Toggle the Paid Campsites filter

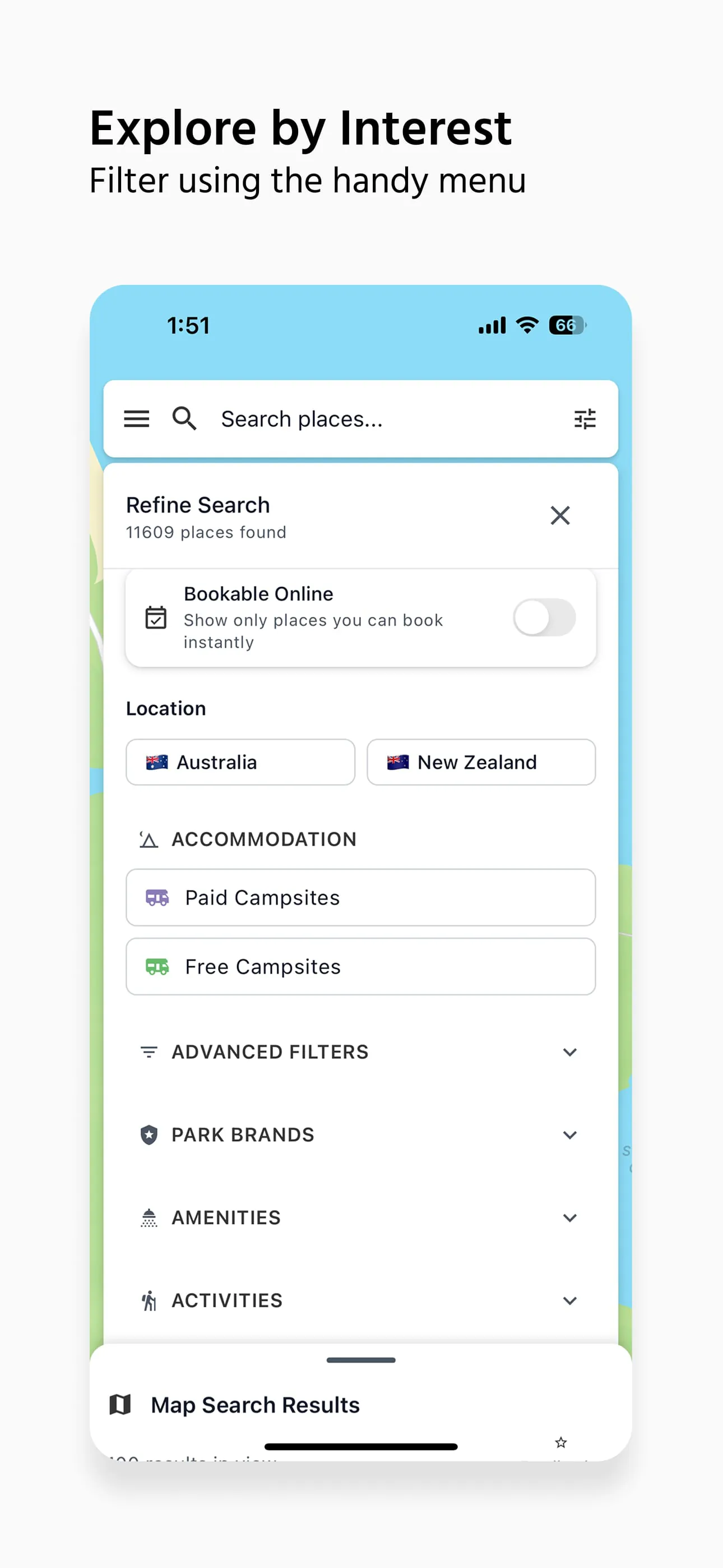pos(360,898)
